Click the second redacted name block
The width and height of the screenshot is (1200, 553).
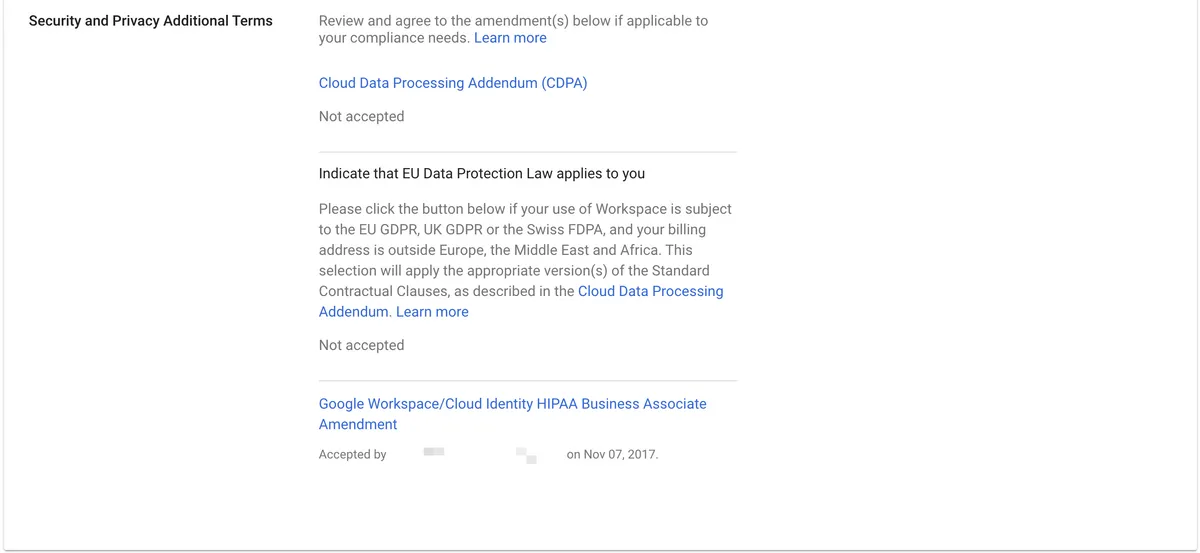[x=527, y=456]
